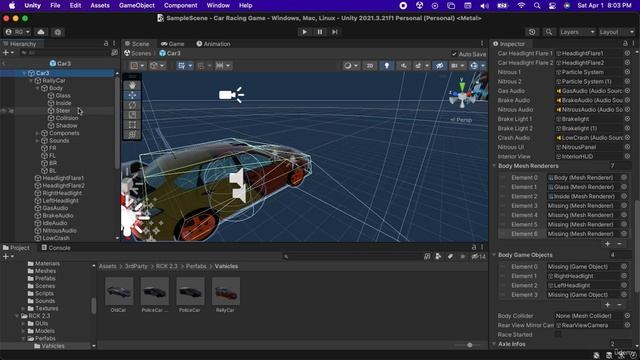Screen dimensions: 640x360
Task: Remove element from Body Mesh Renderers list
Action: (620, 244)
